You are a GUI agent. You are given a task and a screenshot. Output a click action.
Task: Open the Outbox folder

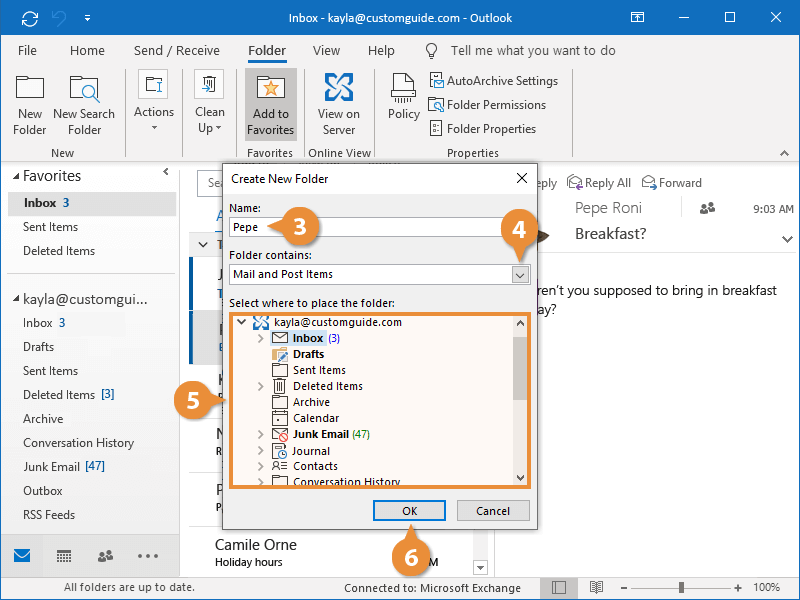click(43, 491)
